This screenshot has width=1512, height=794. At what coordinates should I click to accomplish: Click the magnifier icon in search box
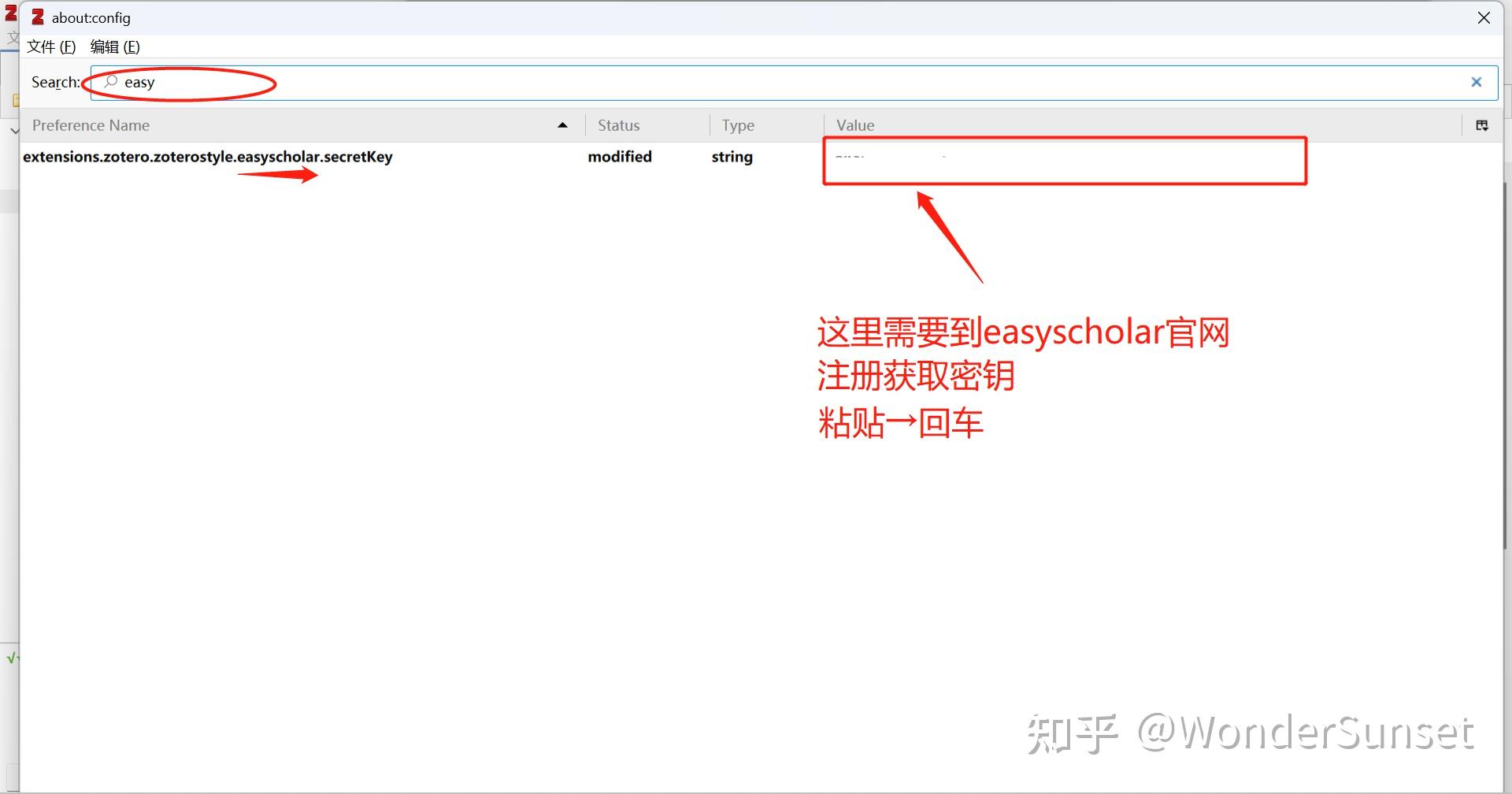[x=111, y=82]
